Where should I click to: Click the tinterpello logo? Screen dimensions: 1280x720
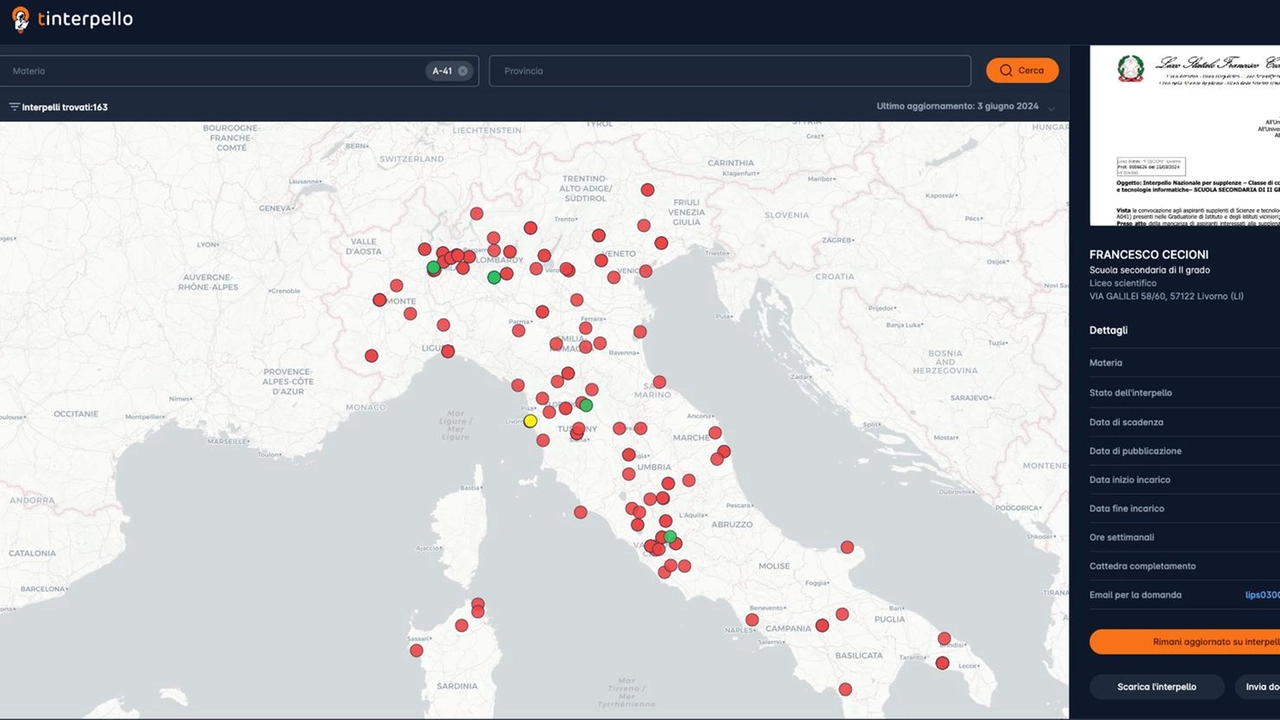click(71, 19)
